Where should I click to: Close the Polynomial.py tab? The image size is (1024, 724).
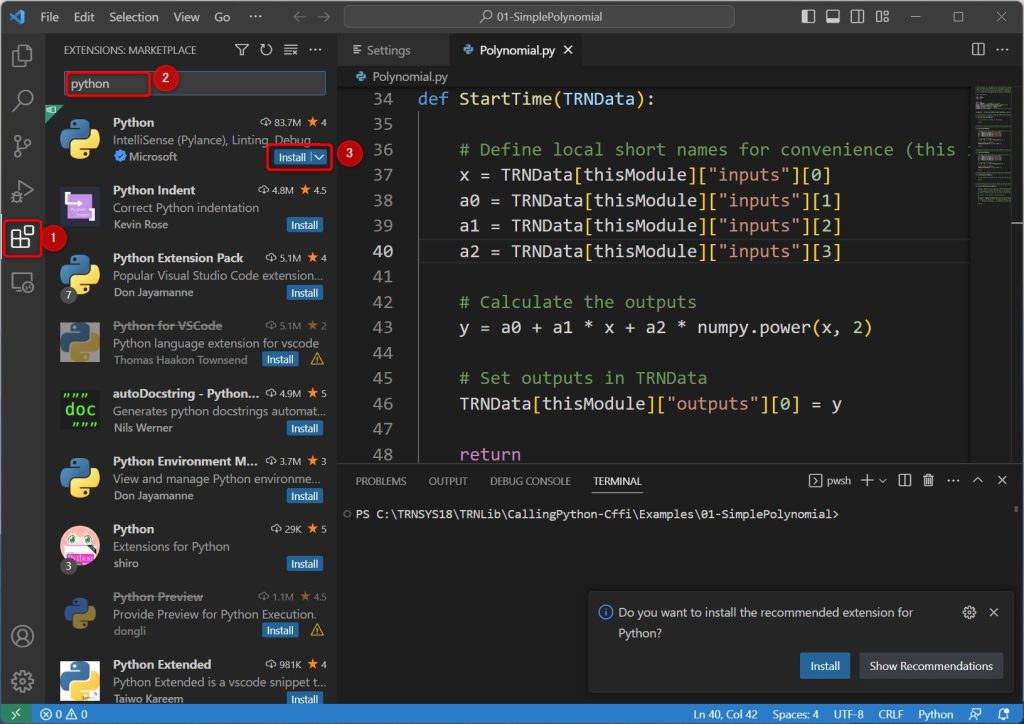[x=568, y=50]
